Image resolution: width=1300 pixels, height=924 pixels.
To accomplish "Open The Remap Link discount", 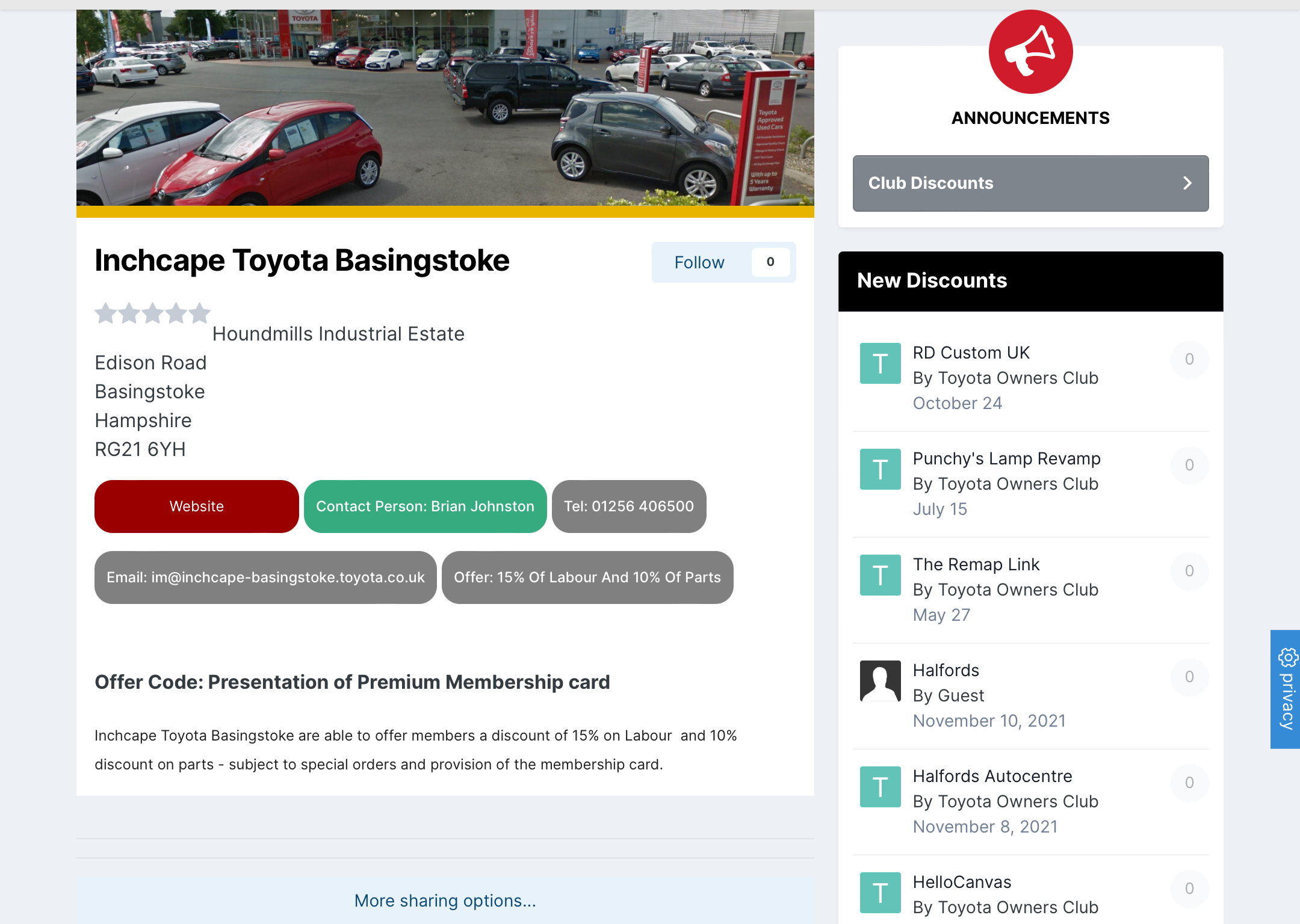I will tap(976, 564).
